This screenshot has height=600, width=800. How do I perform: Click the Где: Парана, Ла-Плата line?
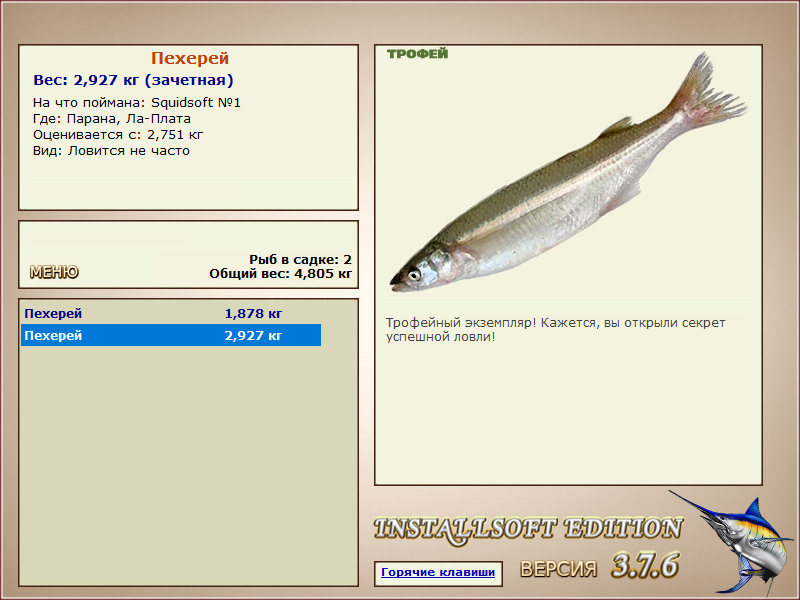112,119
